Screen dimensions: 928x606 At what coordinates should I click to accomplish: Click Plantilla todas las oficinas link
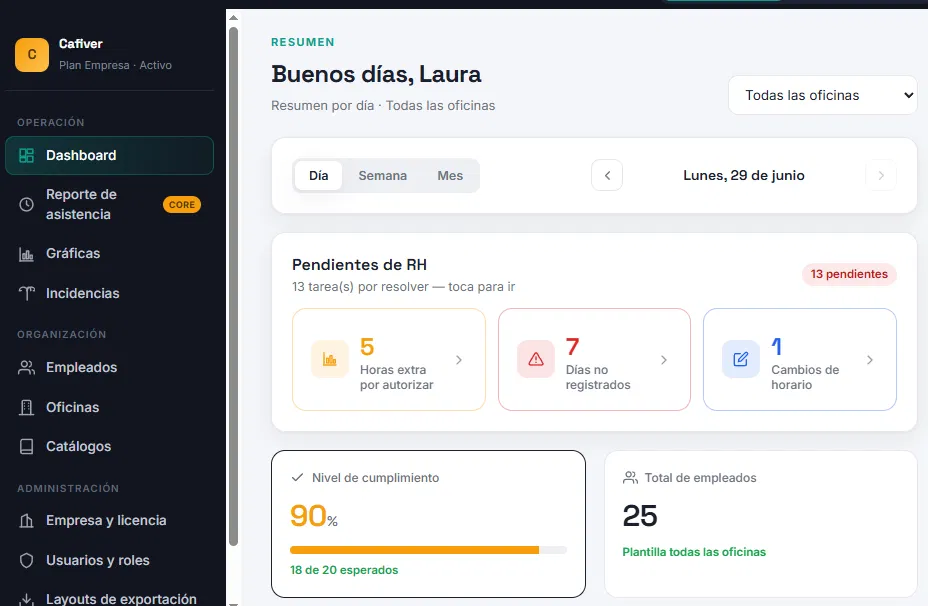click(x=694, y=552)
